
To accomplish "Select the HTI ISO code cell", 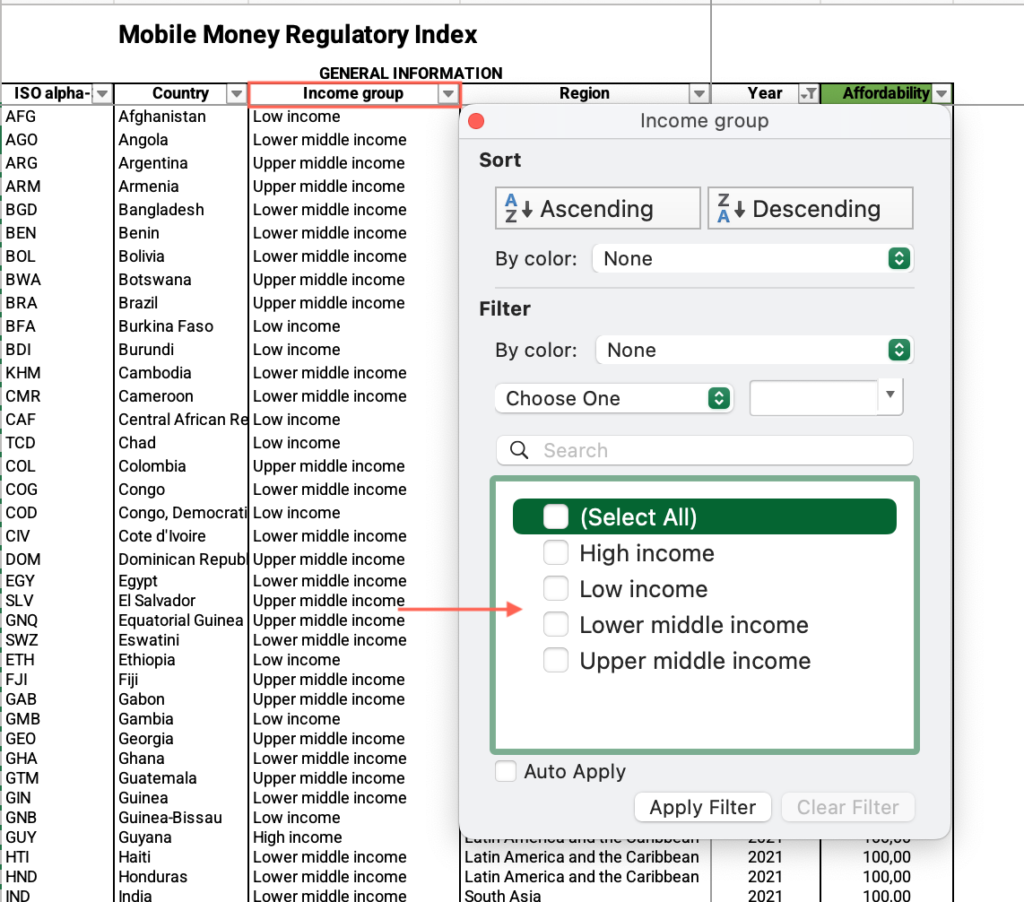I will coord(57,857).
